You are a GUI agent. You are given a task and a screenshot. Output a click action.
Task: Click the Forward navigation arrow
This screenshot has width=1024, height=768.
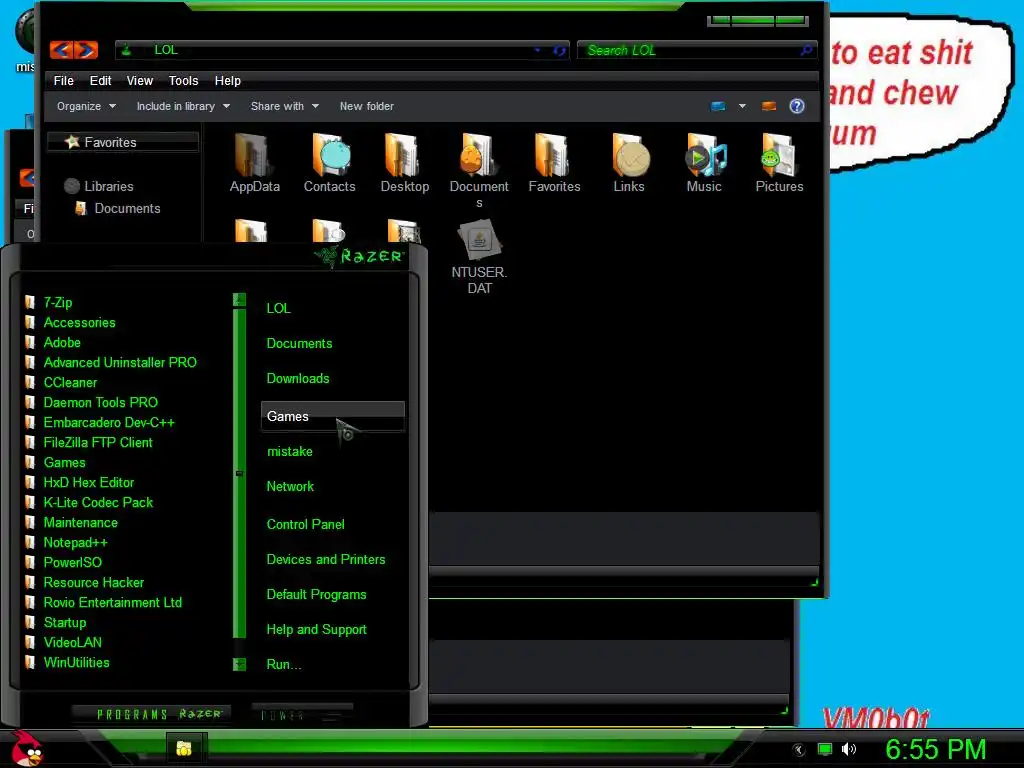coord(86,50)
